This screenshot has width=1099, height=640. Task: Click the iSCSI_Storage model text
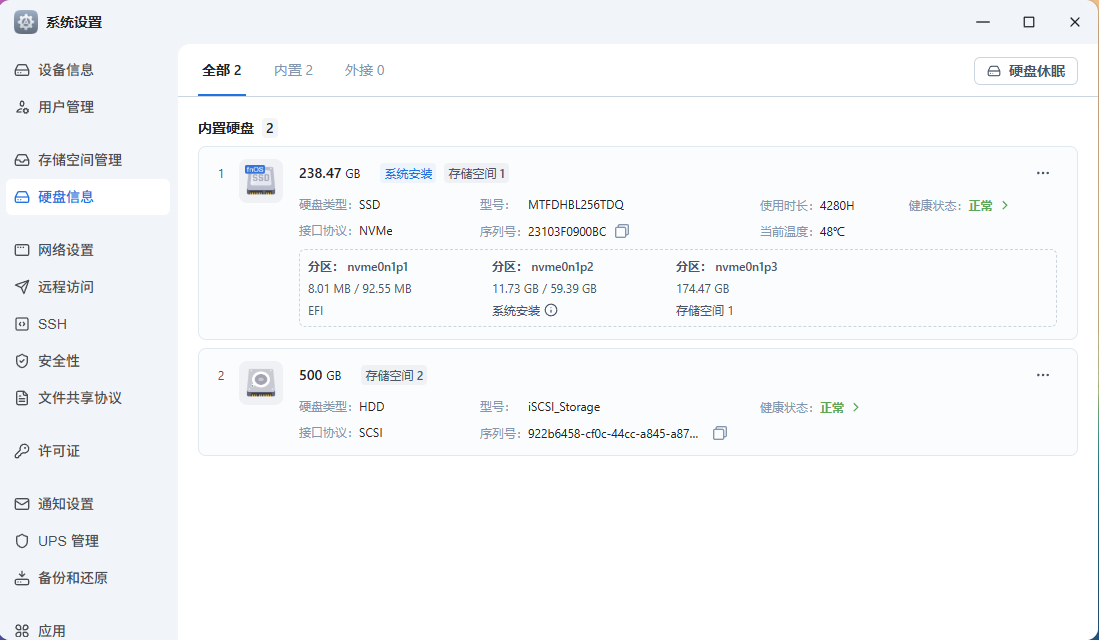click(564, 407)
